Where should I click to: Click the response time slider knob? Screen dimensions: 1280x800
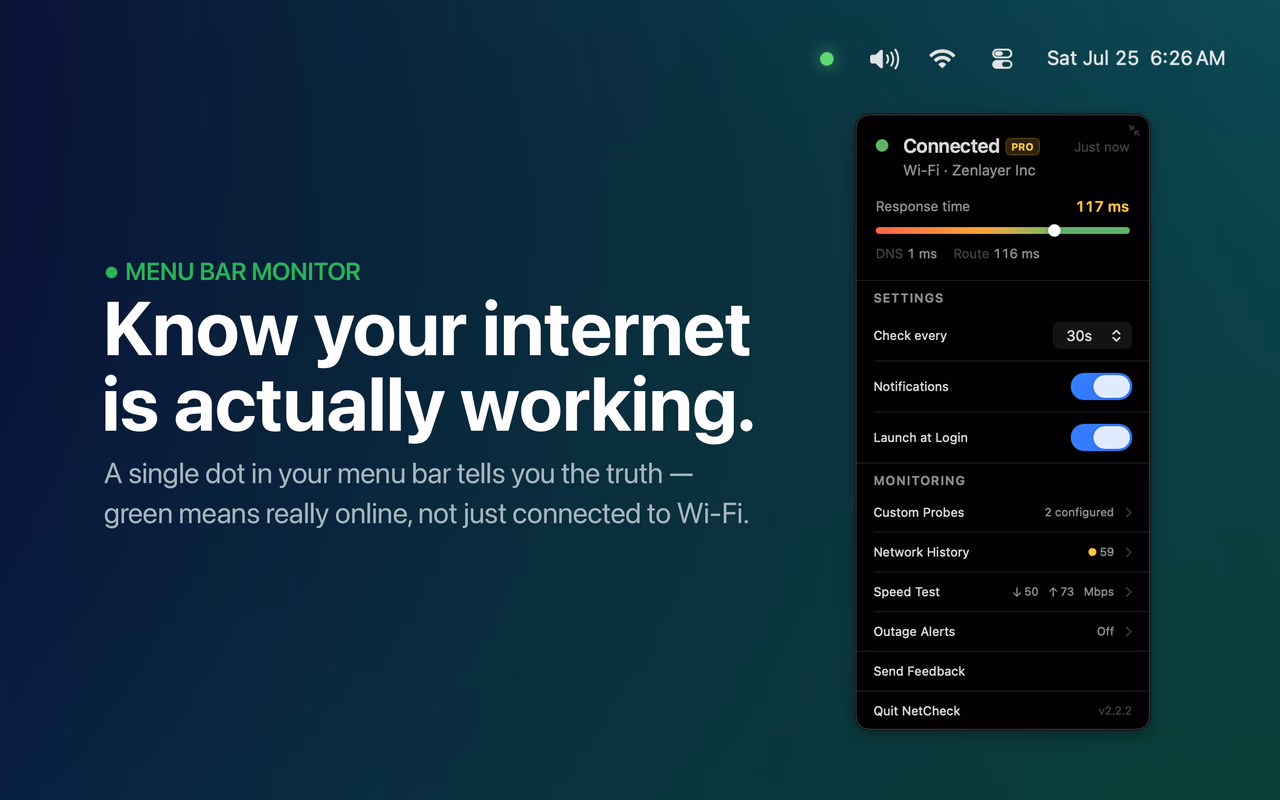pyautogui.click(x=1054, y=230)
